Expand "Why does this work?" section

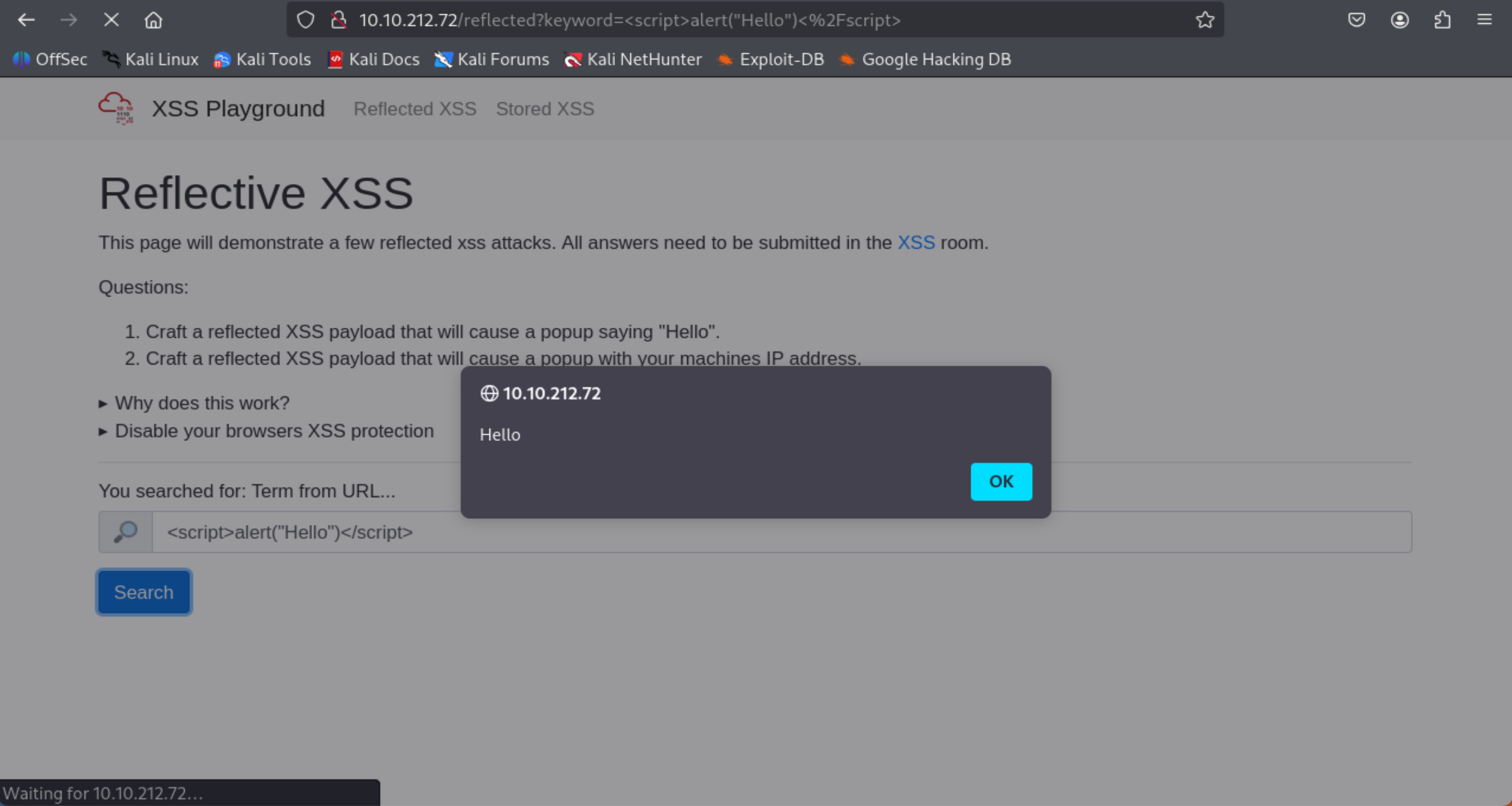[x=201, y=402]
